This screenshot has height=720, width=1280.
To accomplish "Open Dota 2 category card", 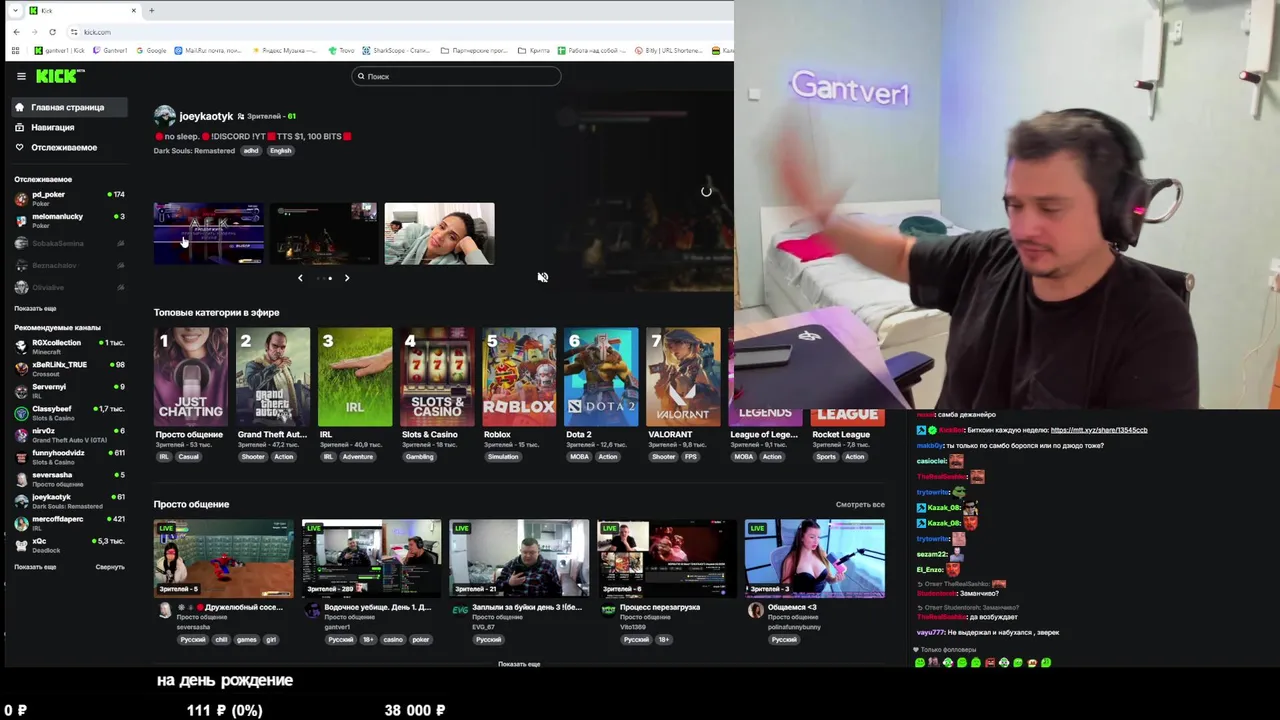I will pyautogui.click(x=600, y=377).
